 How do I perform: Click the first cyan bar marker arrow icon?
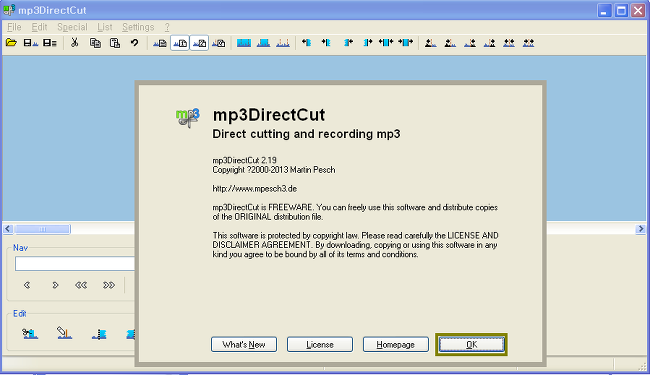[x=306, y=42]
